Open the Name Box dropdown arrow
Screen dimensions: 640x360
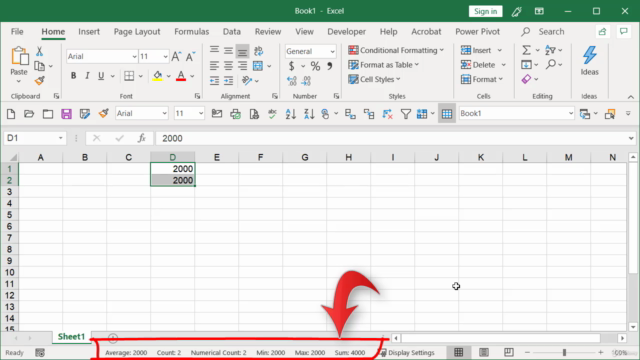(x=60, y=138)
